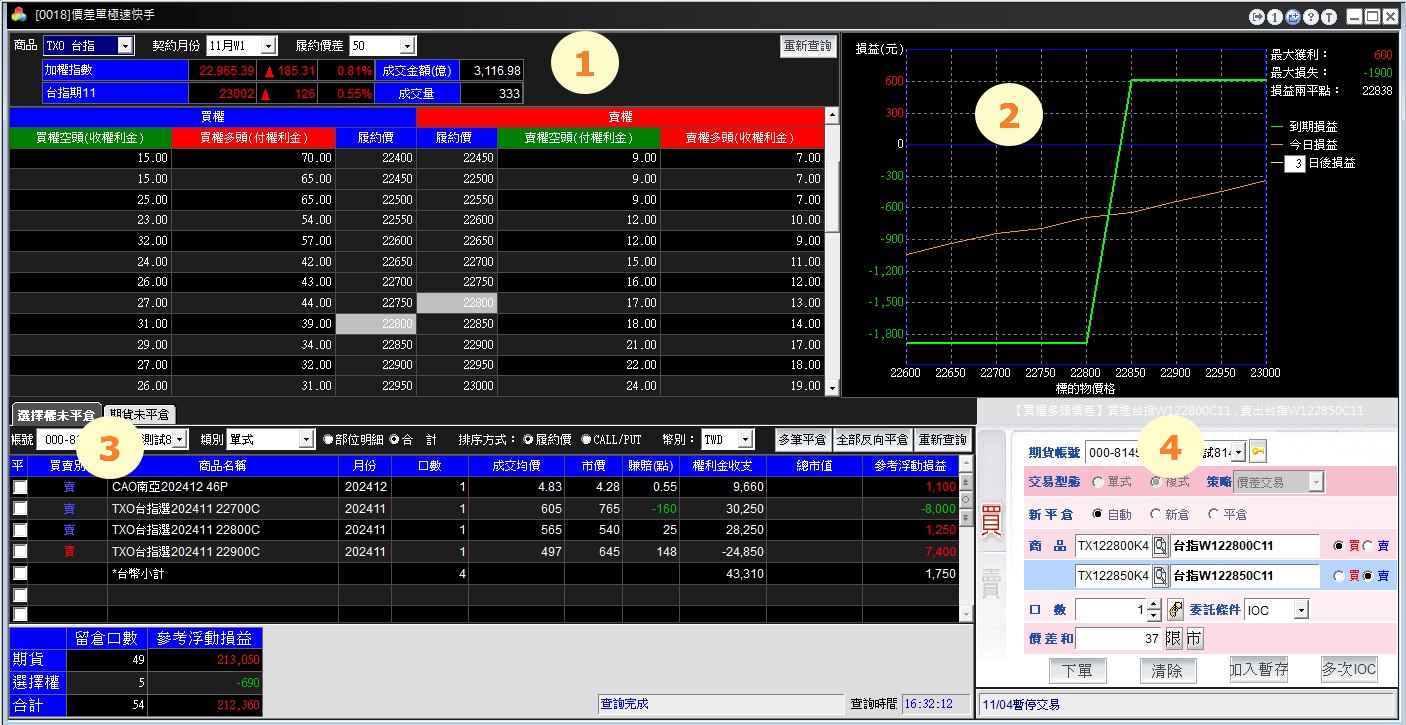
Task: Click the 價差和 price input field
Action: (x=1118, y=639)
